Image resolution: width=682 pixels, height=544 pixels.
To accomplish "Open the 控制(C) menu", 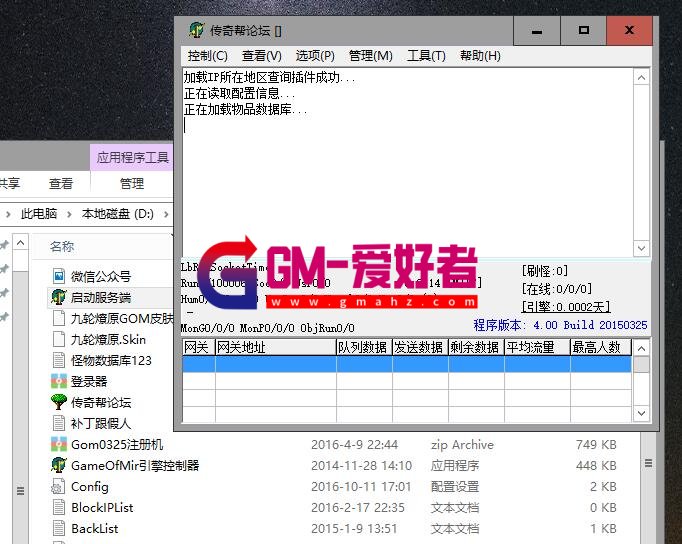I will 207,56.
